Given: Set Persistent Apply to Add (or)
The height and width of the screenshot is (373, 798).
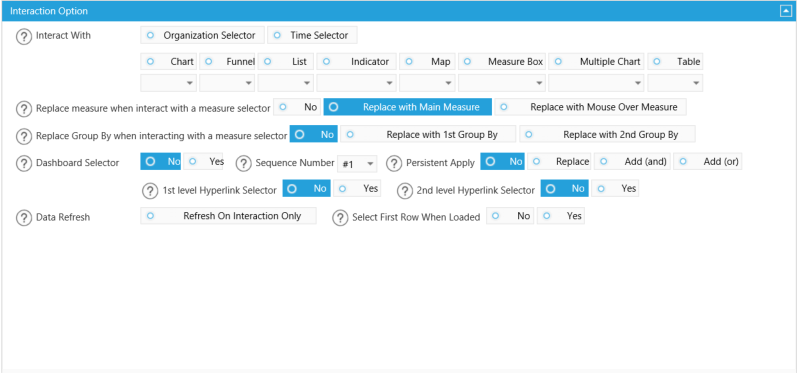Looking at the screenshot, I should 707,161.
